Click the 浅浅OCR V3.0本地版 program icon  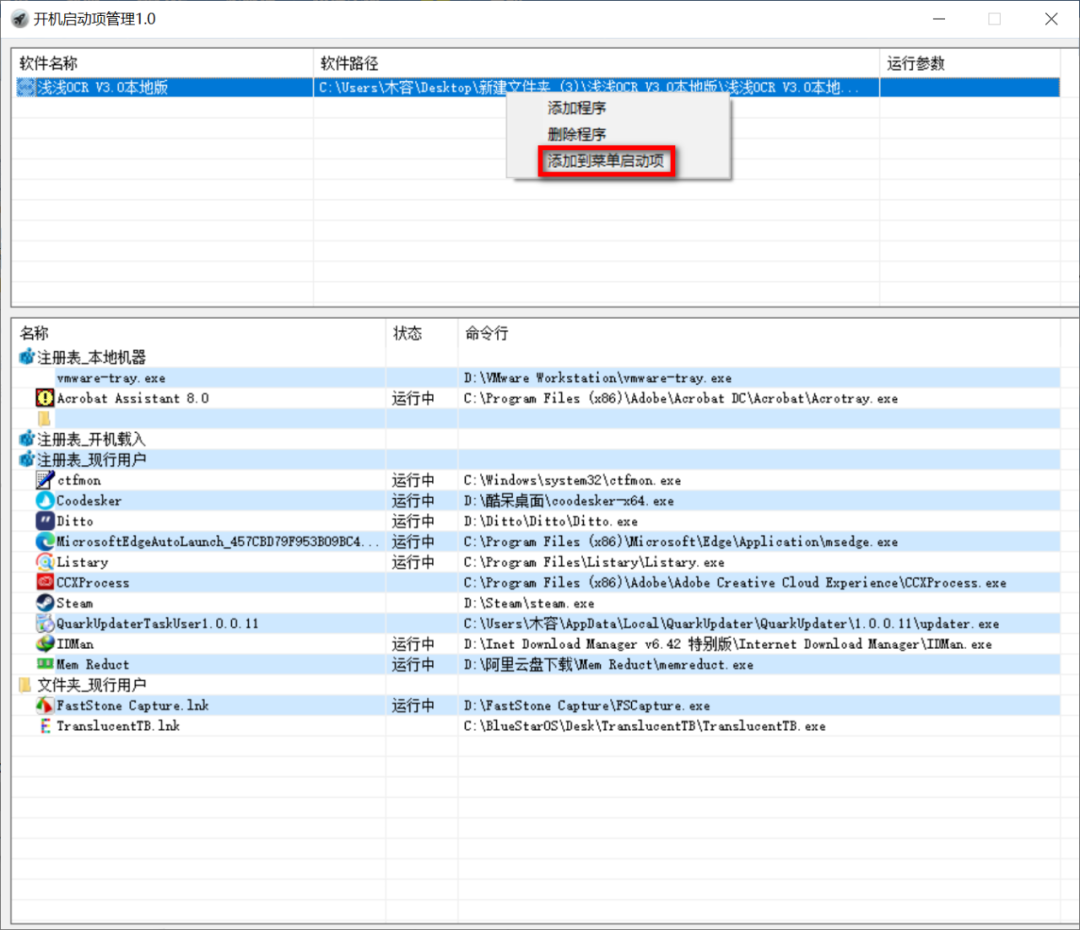26,87
